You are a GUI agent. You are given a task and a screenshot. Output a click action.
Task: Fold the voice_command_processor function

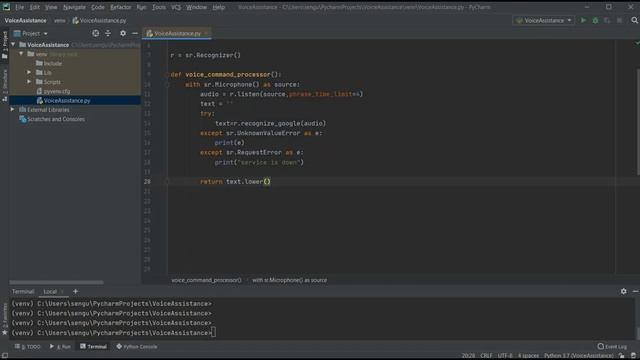click(x=167, y=75)
